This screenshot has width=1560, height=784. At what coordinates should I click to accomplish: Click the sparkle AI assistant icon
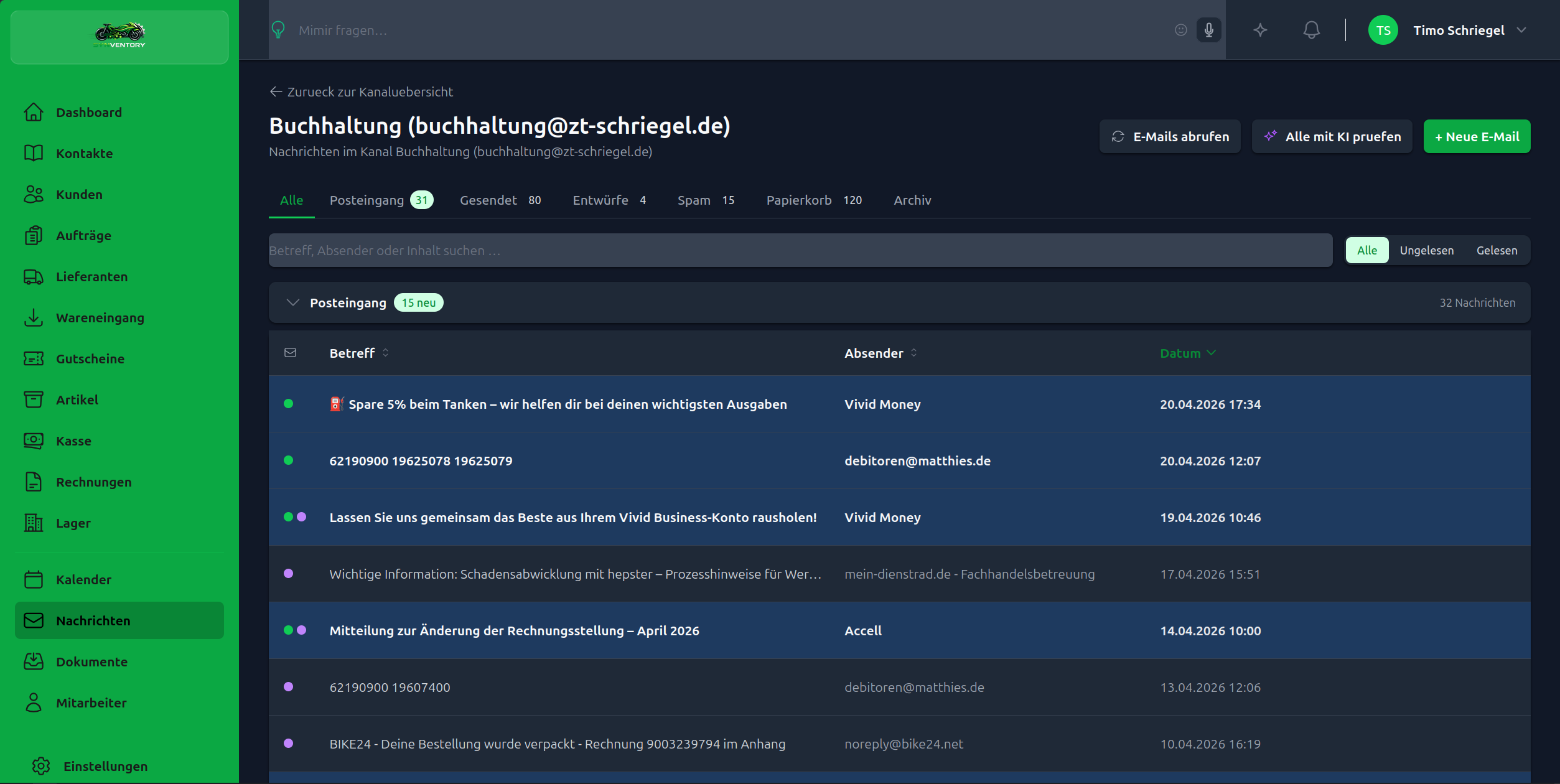pyautogui.click(x=1260, y=30)
